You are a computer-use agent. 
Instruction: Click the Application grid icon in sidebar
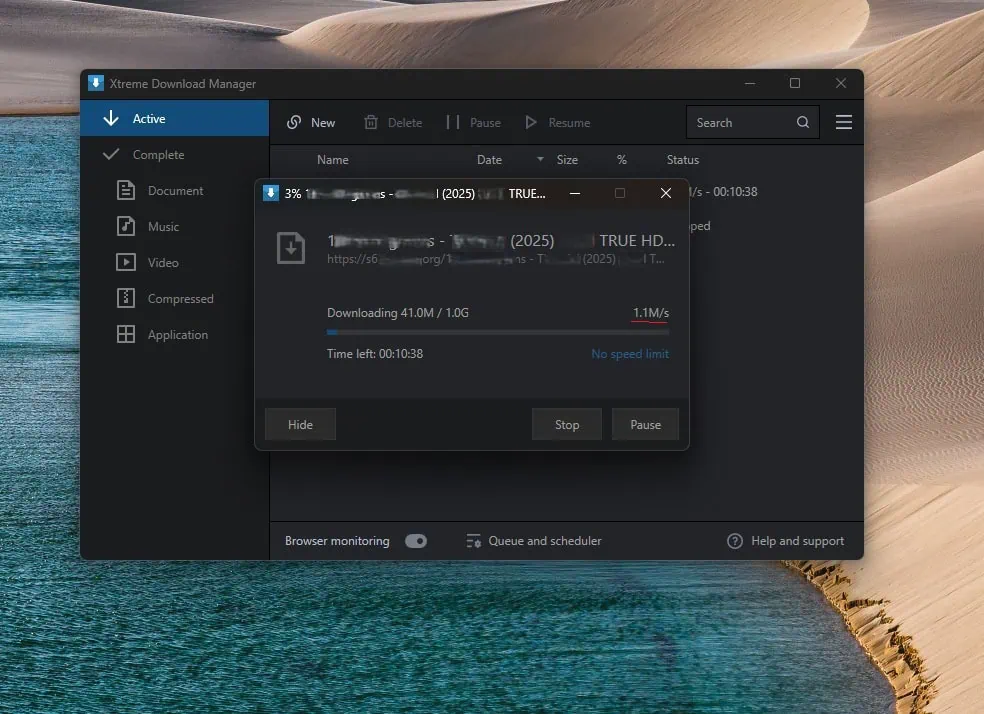pos(126,334)
